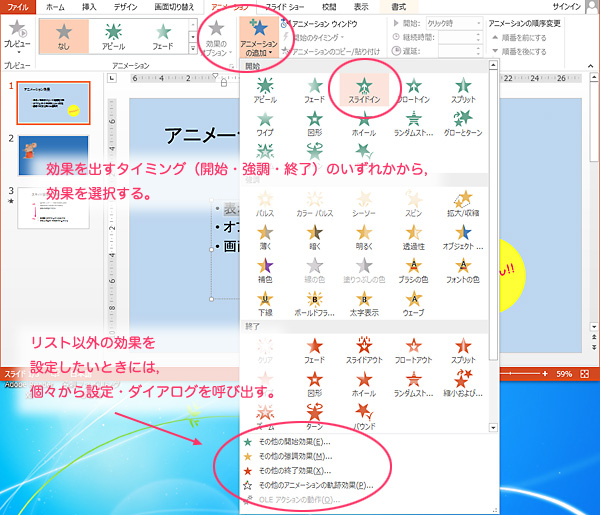Open the ファイル tab

(x=18, y=7)
